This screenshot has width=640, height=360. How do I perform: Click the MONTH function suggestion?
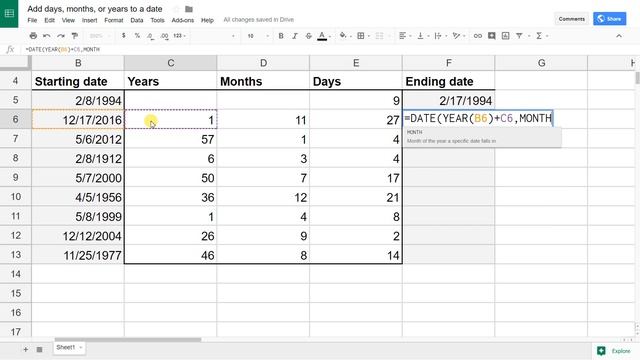click(x=482, y=137)
